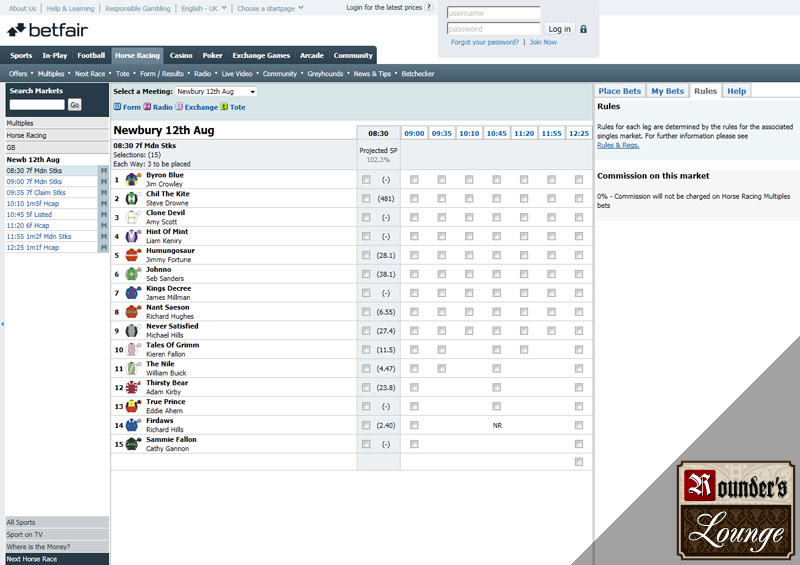Tick the 12:25 checkbox in Humungosaur row
Image resolution: width=800 pixels, height=565 pixels.
pos(579,255)
